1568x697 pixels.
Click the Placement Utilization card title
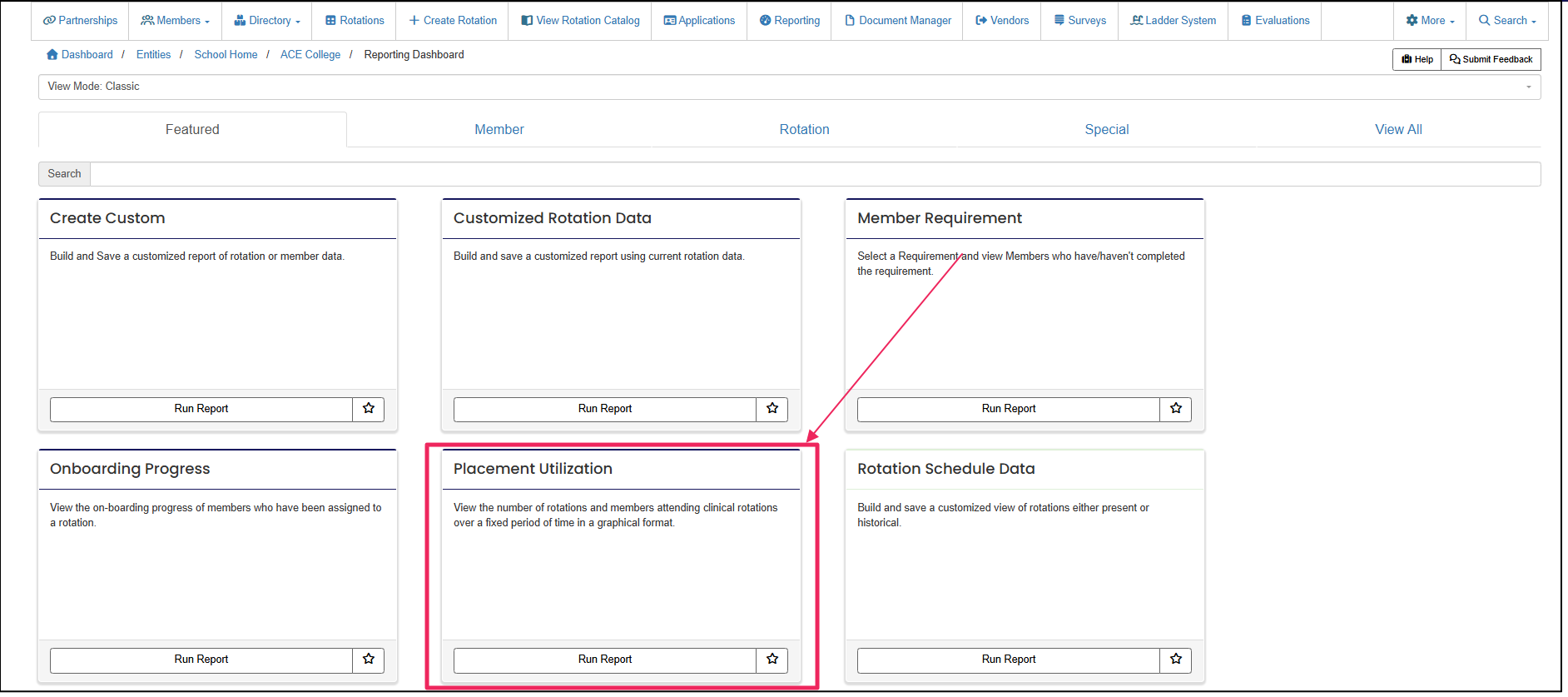pos(533,469)
